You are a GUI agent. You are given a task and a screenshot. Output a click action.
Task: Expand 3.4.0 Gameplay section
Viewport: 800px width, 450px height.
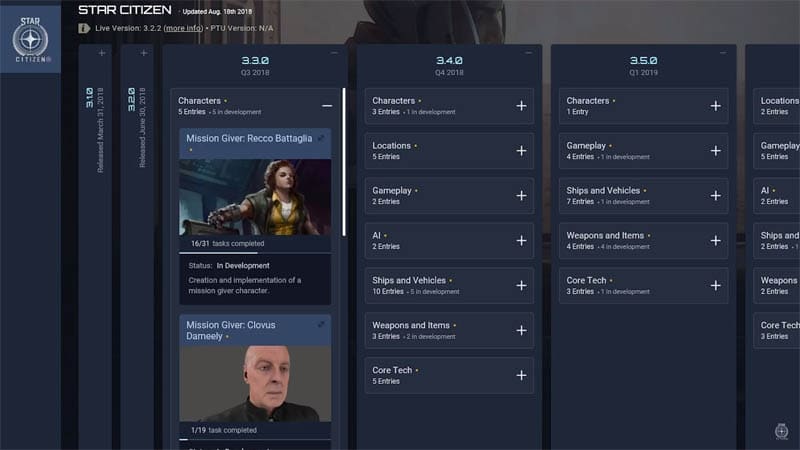tap(521, 195)
